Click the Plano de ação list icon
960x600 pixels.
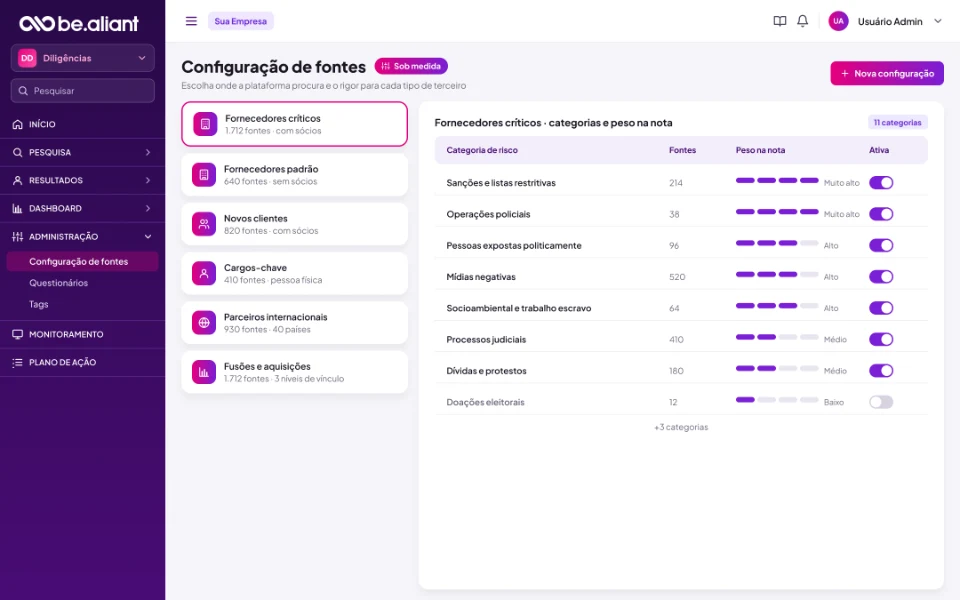pos(17,362)
